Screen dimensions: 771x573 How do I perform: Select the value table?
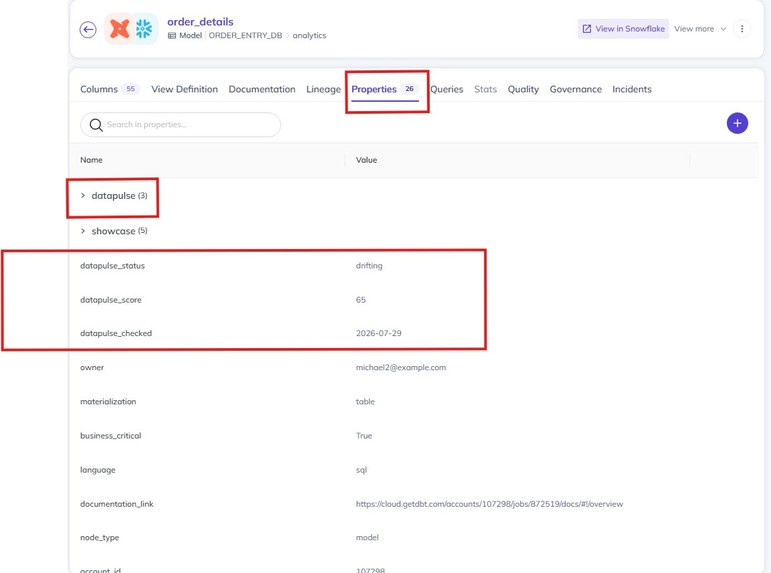[x=365, y=402]
